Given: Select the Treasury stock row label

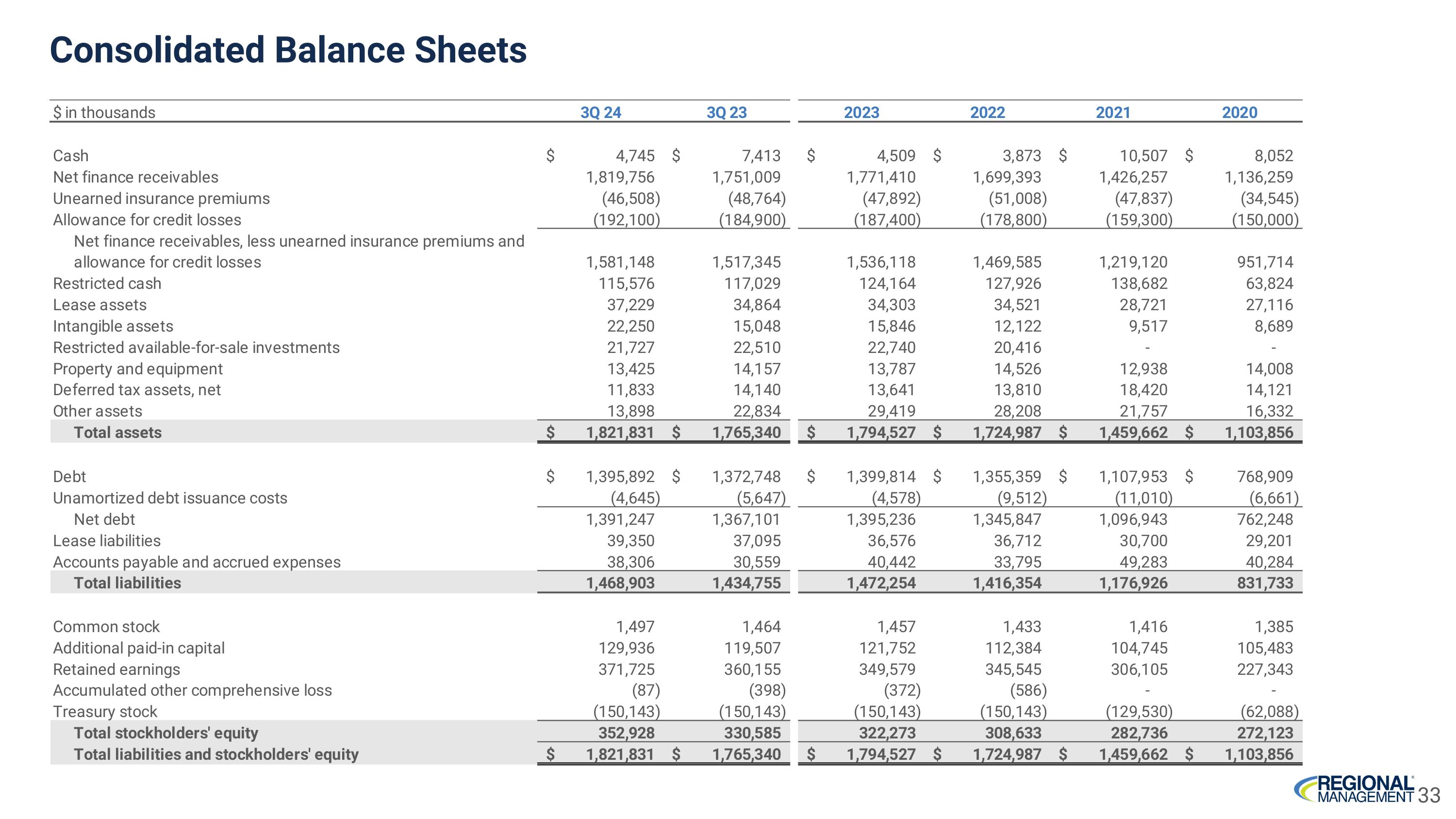Looking at the screenshot, I should pyautogui.click(x=105, y=712).
